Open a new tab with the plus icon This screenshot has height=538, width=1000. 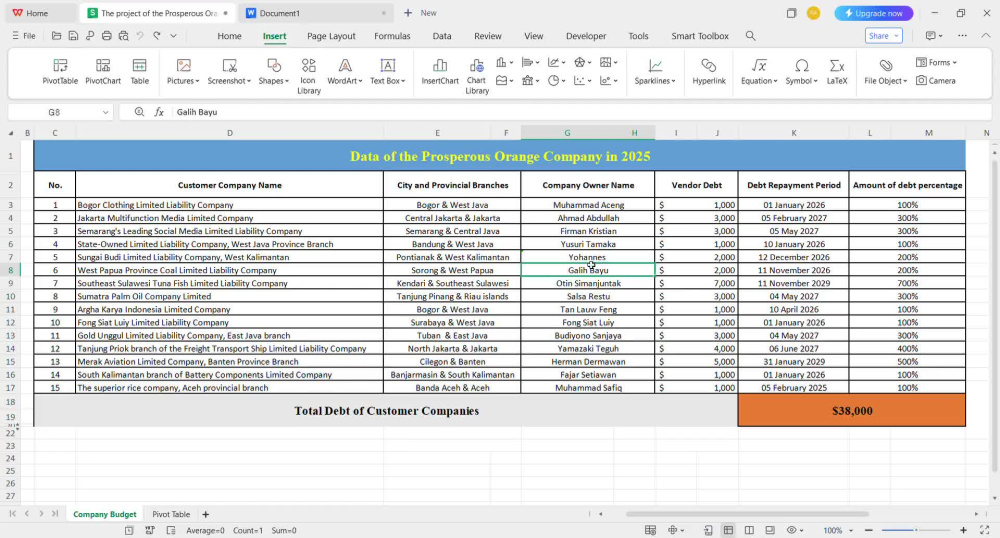pyautogui.click(x=408, y=13)
